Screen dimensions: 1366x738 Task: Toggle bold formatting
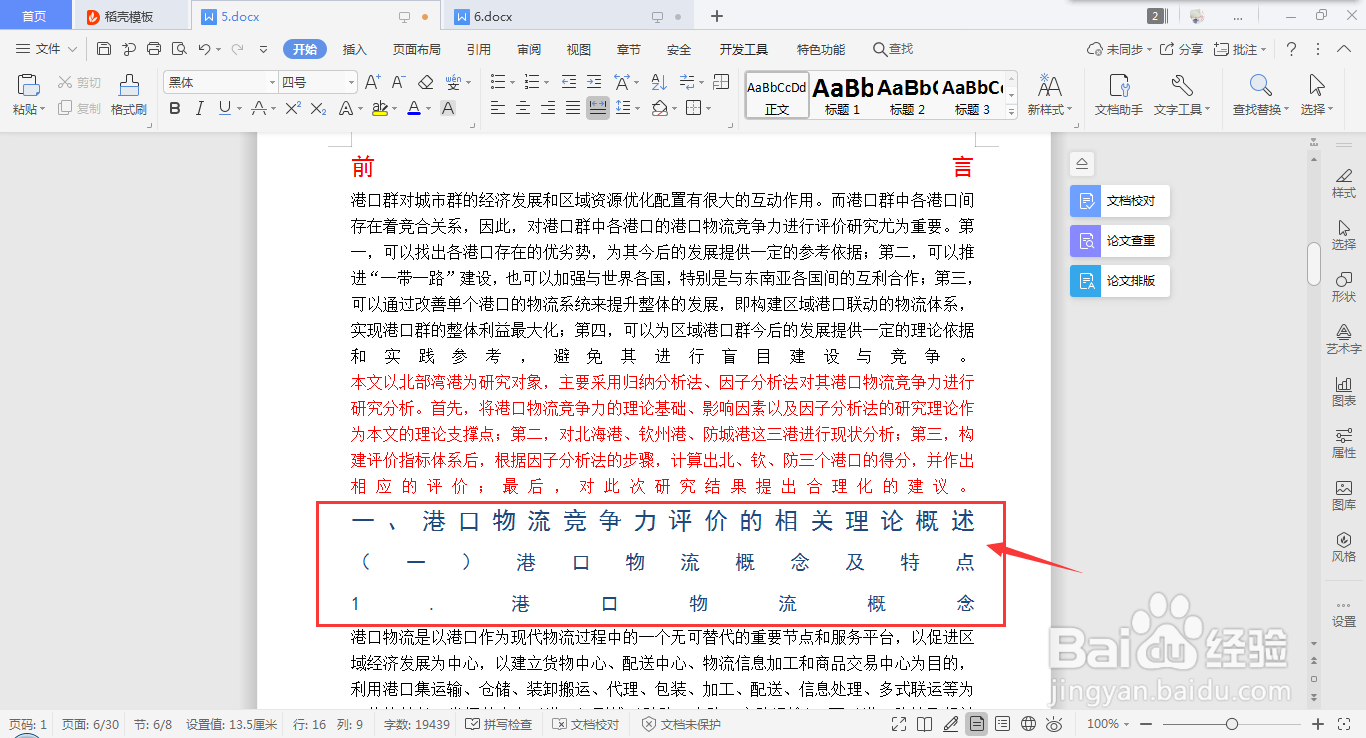coord(176,109)
